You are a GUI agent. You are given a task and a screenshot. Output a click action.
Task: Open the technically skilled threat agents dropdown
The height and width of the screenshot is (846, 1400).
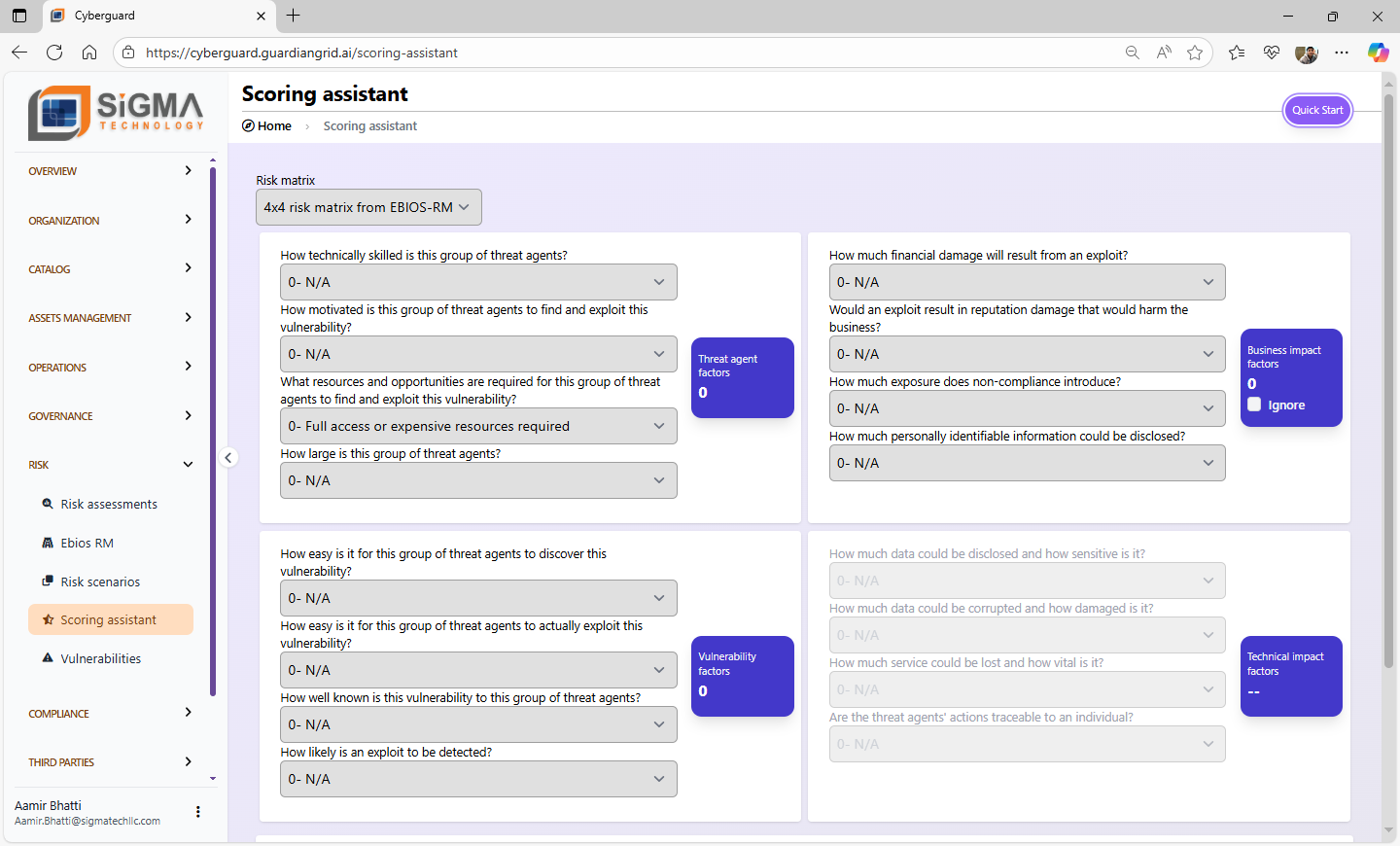478,282
